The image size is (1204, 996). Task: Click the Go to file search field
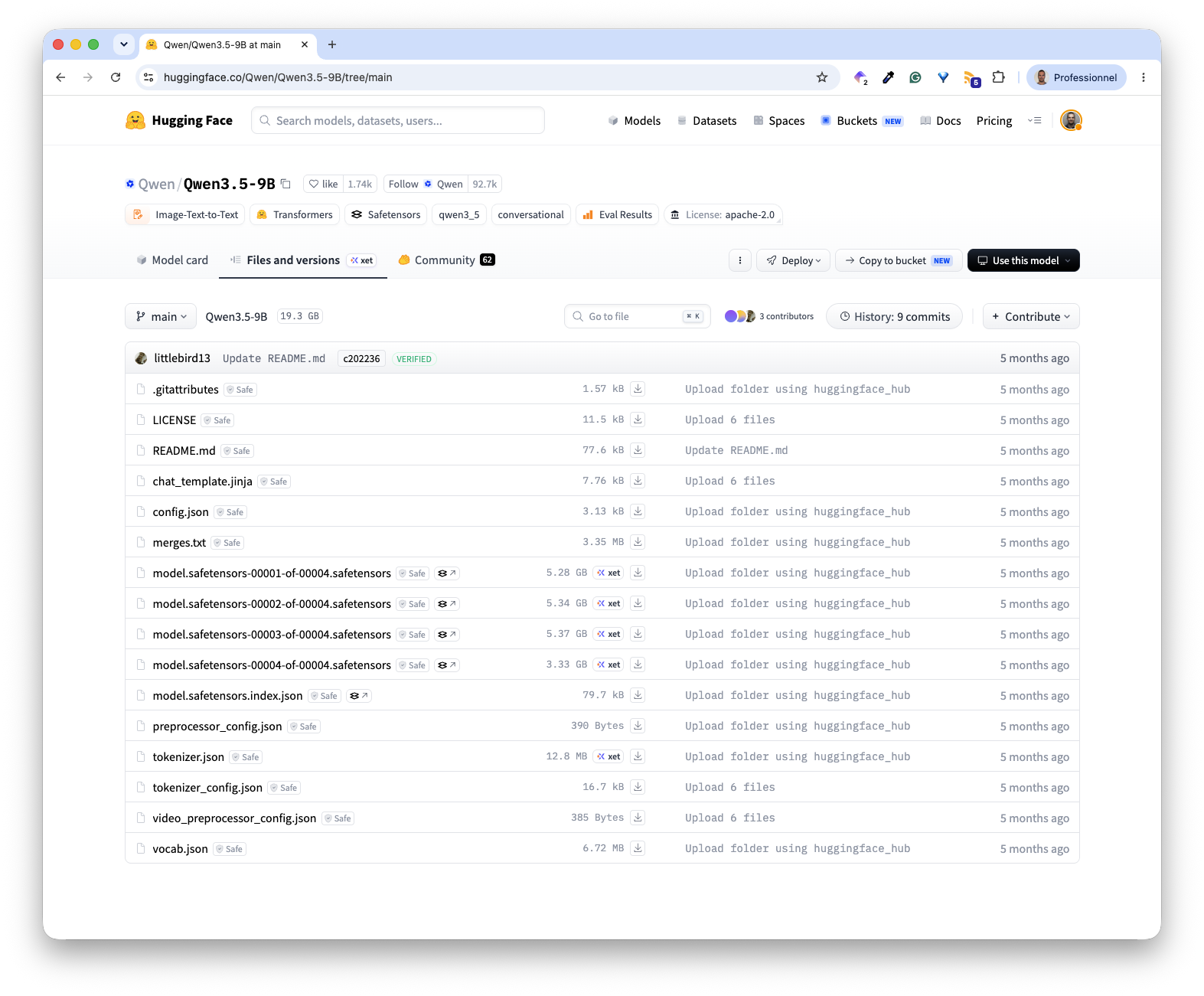[x=638, y=316]
